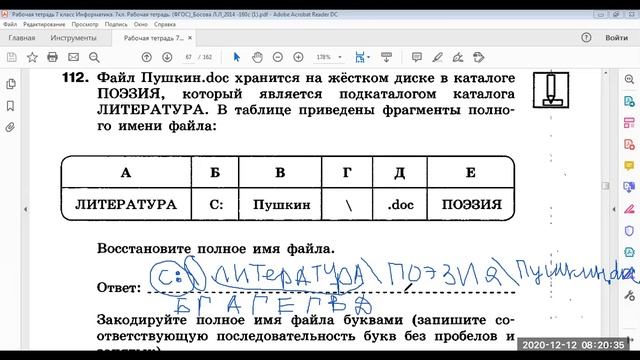Click the share or stamp icon
This screenshot has width=640, height=360.
coord(478,57)
